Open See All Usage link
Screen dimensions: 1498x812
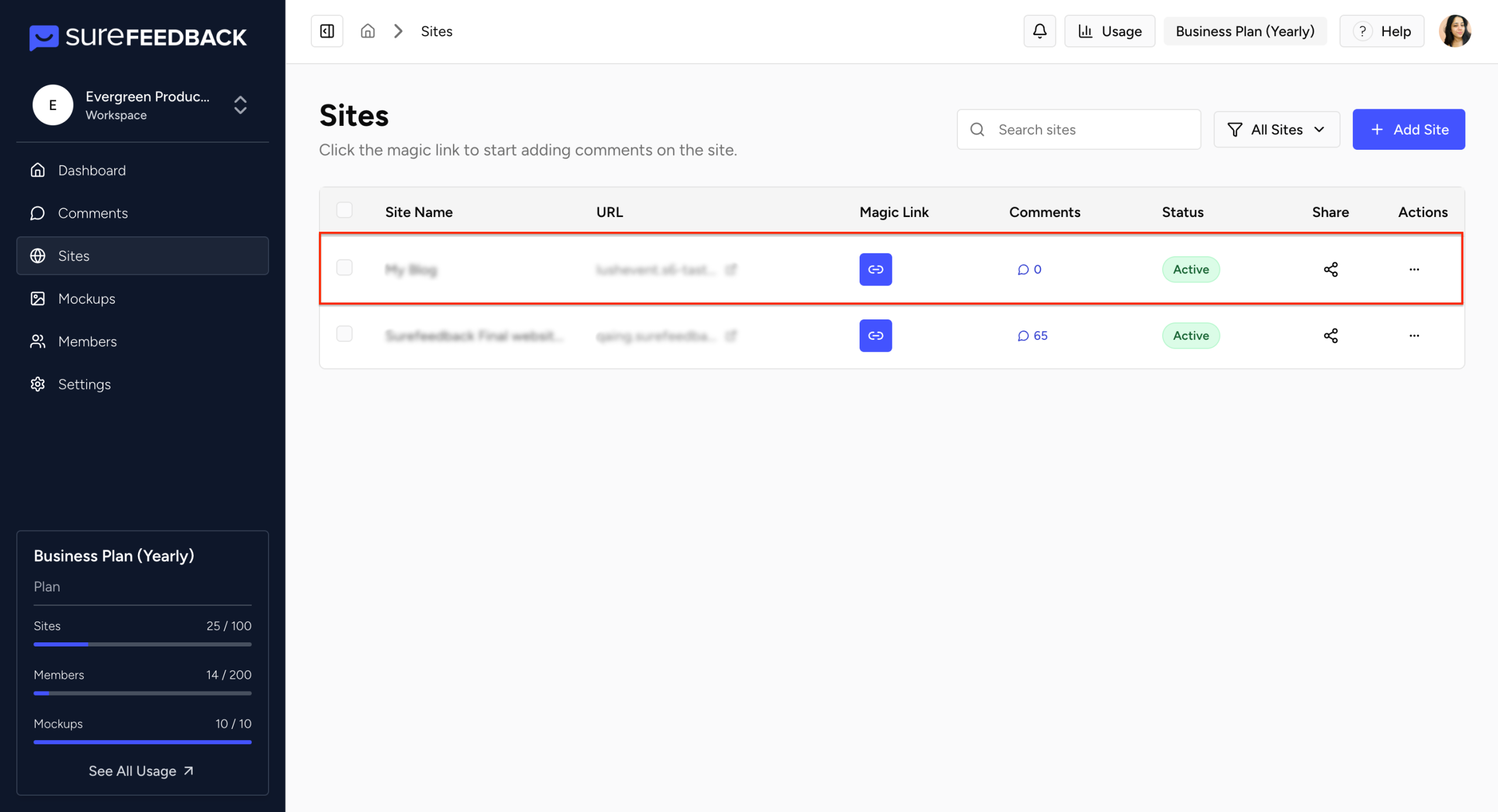click(x=141, y=770)
